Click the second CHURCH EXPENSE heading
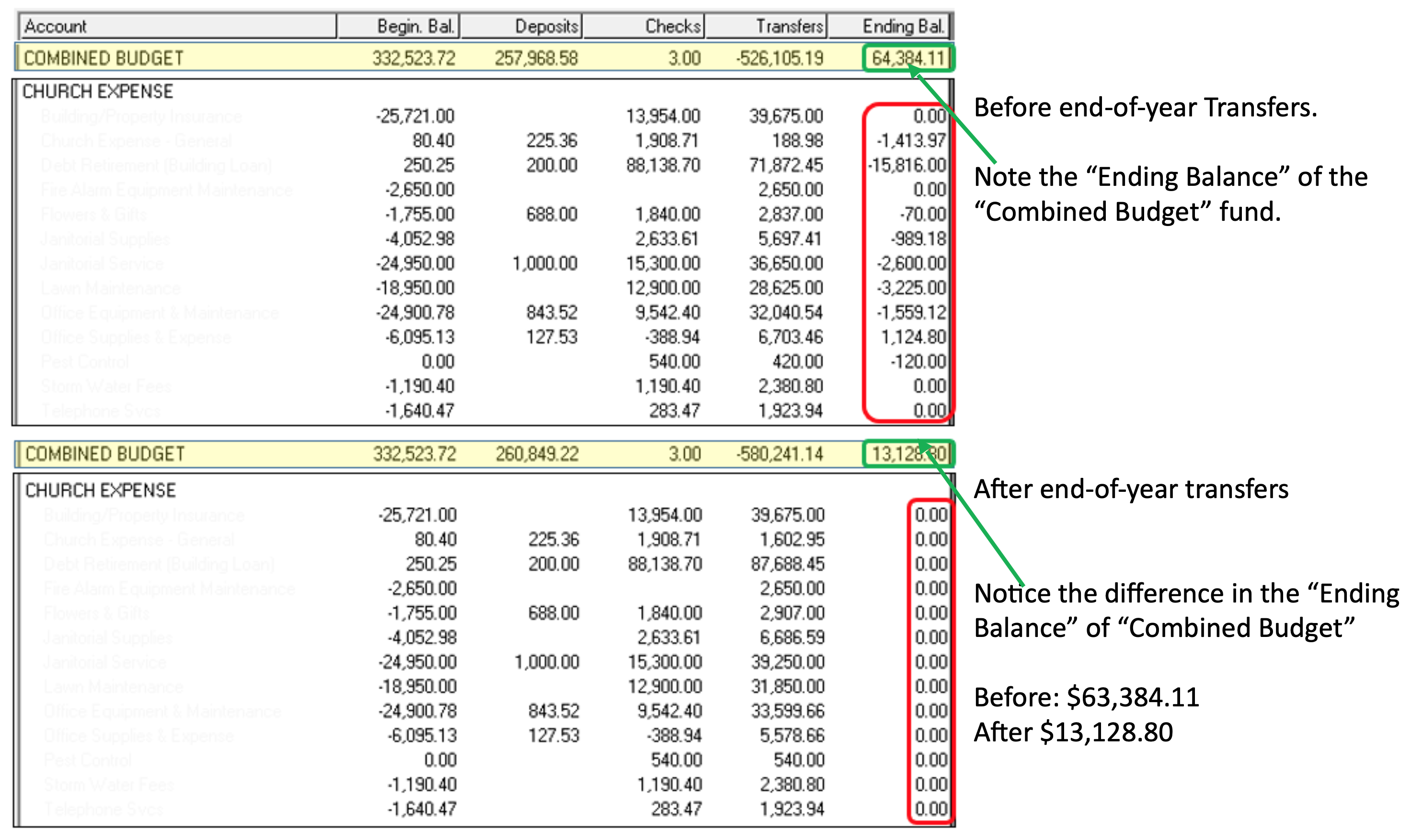1423x840 pixels. click(100, 490)
